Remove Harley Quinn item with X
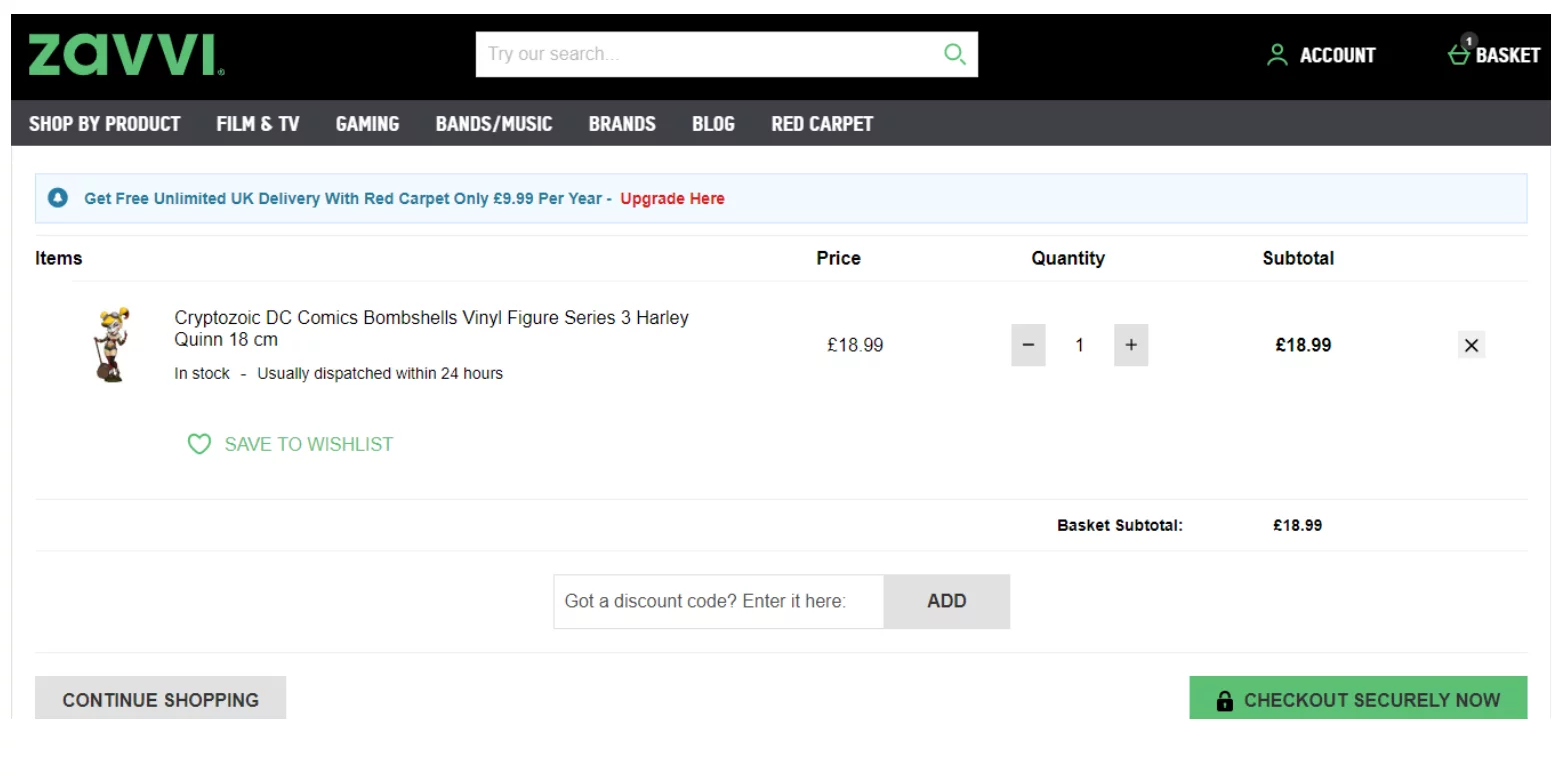Screen dimensions: 1565x776 (x=1471, y=345)
